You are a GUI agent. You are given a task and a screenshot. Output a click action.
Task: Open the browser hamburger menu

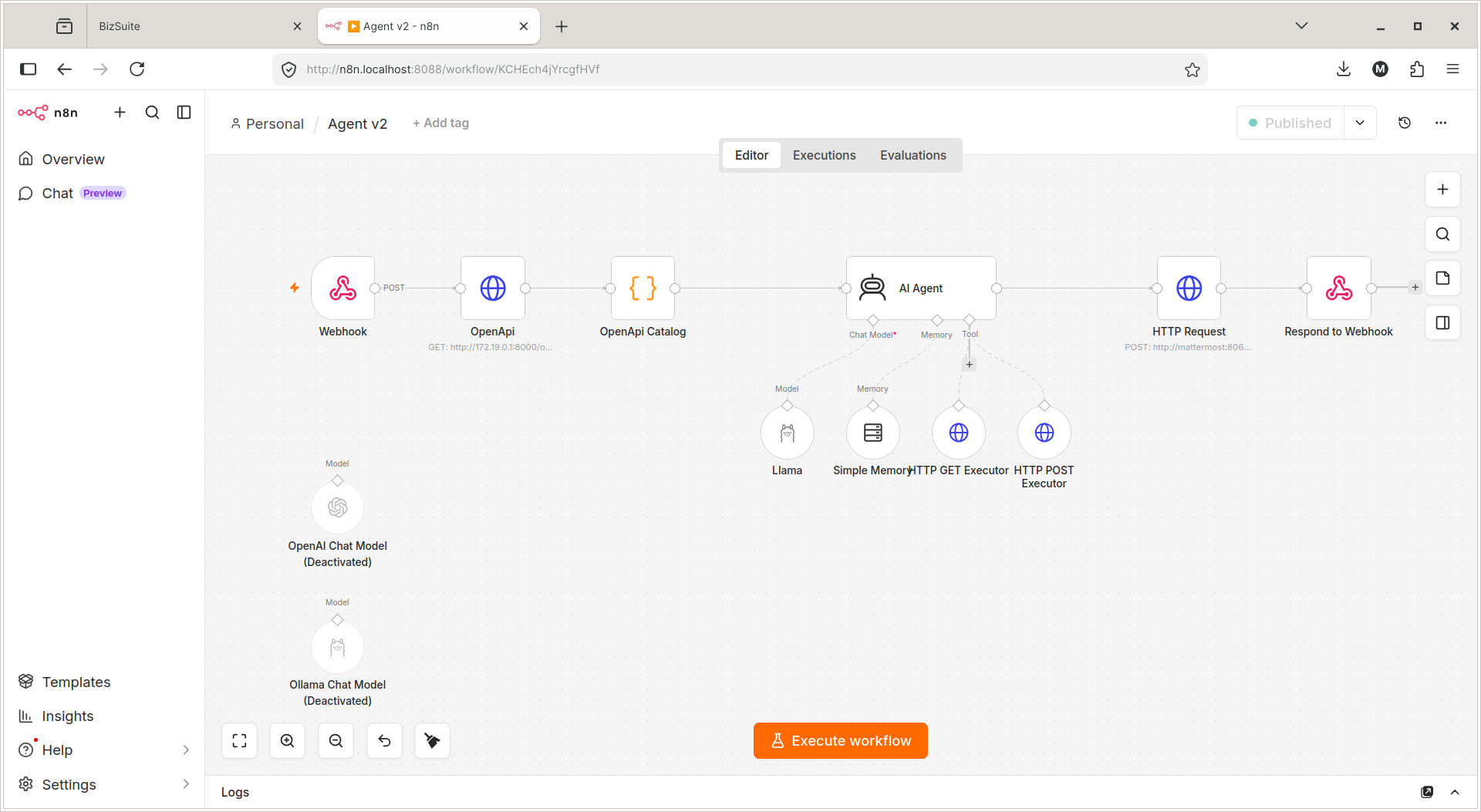click(1452, 69)
